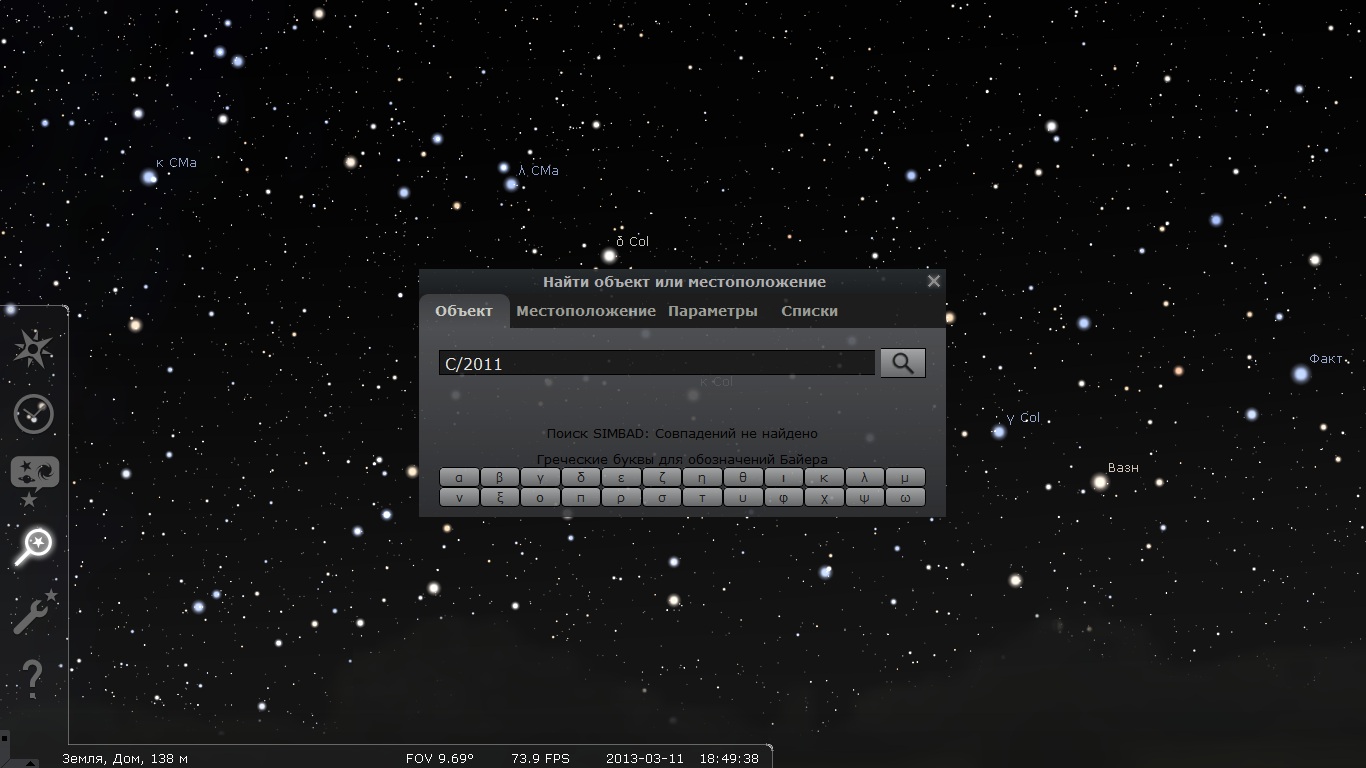Viewport: 1366px width, 768px height.
Task: Close the Найти объект dialog
Action: tap(933, 281)
